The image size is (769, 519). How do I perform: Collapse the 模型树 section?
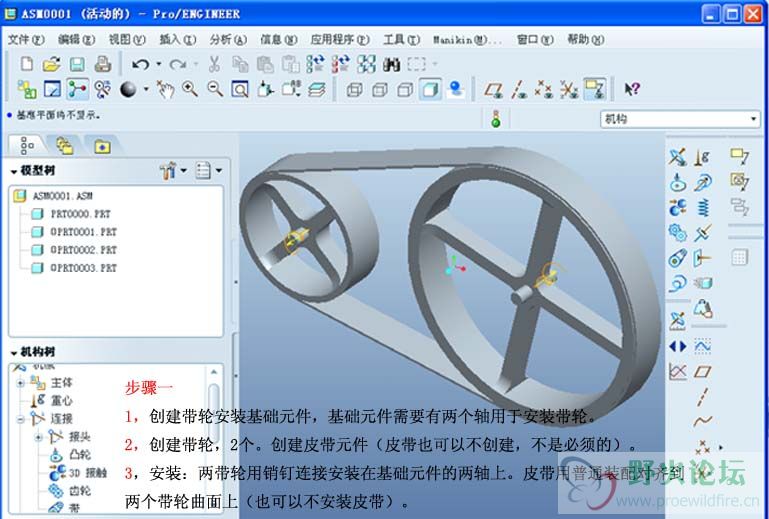(x=14, y=171)
